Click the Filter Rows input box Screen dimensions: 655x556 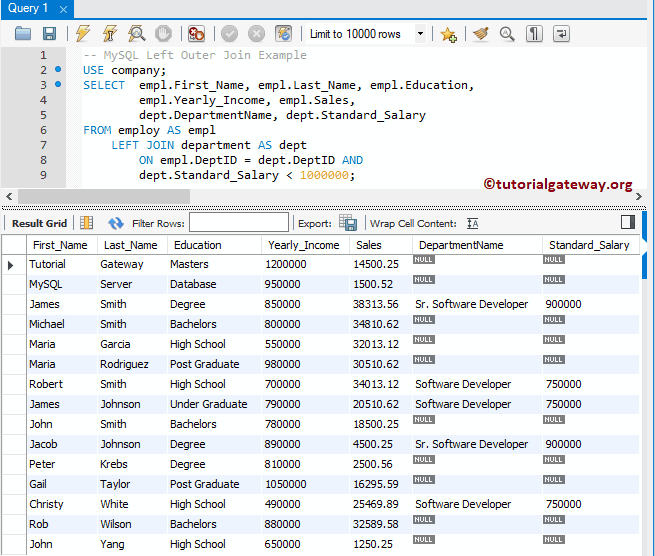[238, 223]
